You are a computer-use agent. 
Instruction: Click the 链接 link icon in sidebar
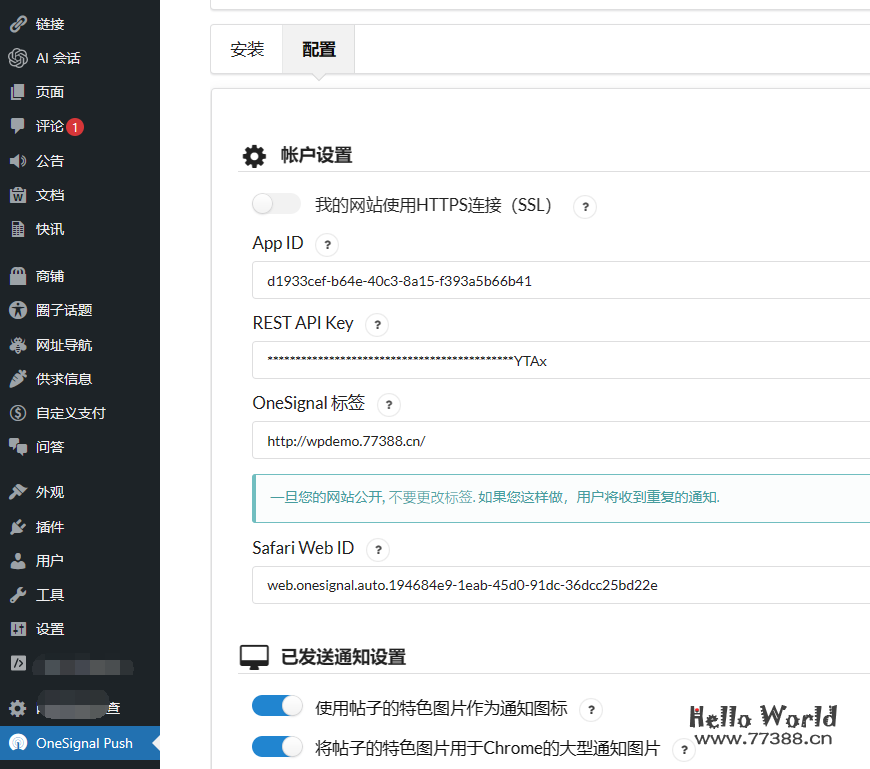tap(18, 24)
